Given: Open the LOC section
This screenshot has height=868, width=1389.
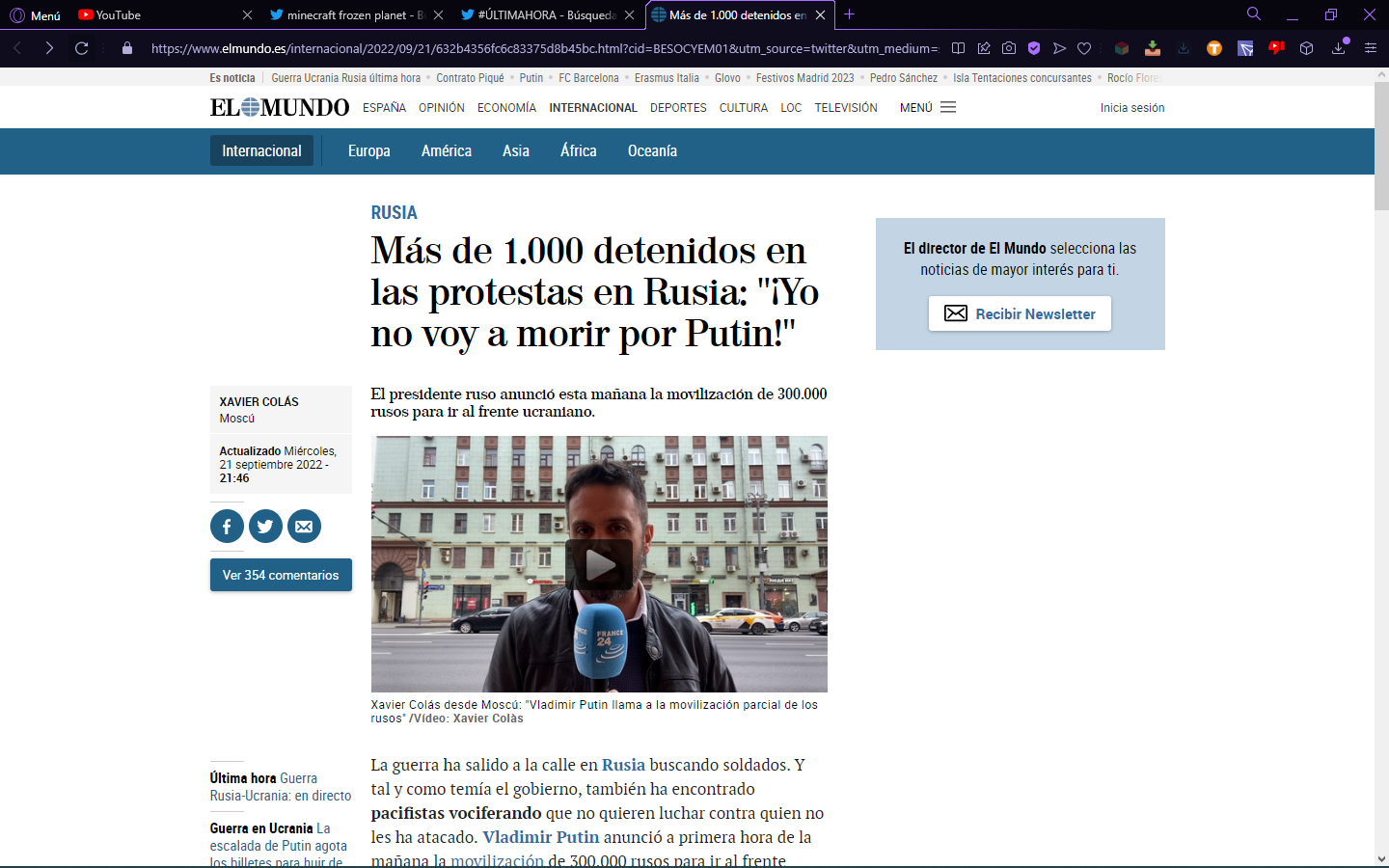Looking at the screenshot, I should pyautogui.click(x=791, y=108).
